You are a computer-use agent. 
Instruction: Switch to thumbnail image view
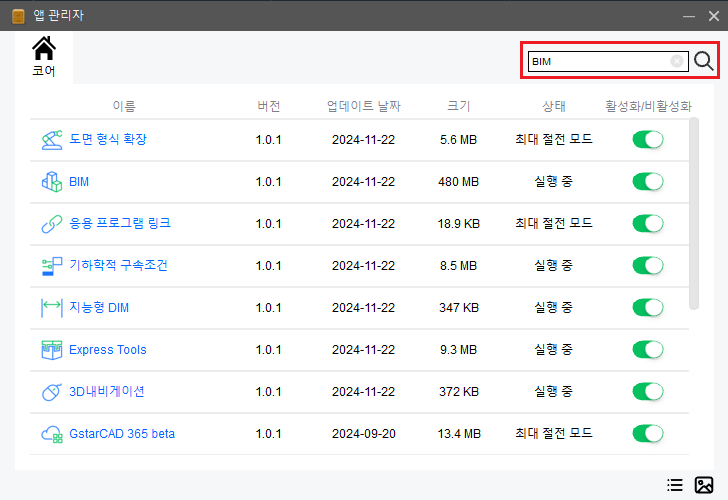[x=704, y=485]
